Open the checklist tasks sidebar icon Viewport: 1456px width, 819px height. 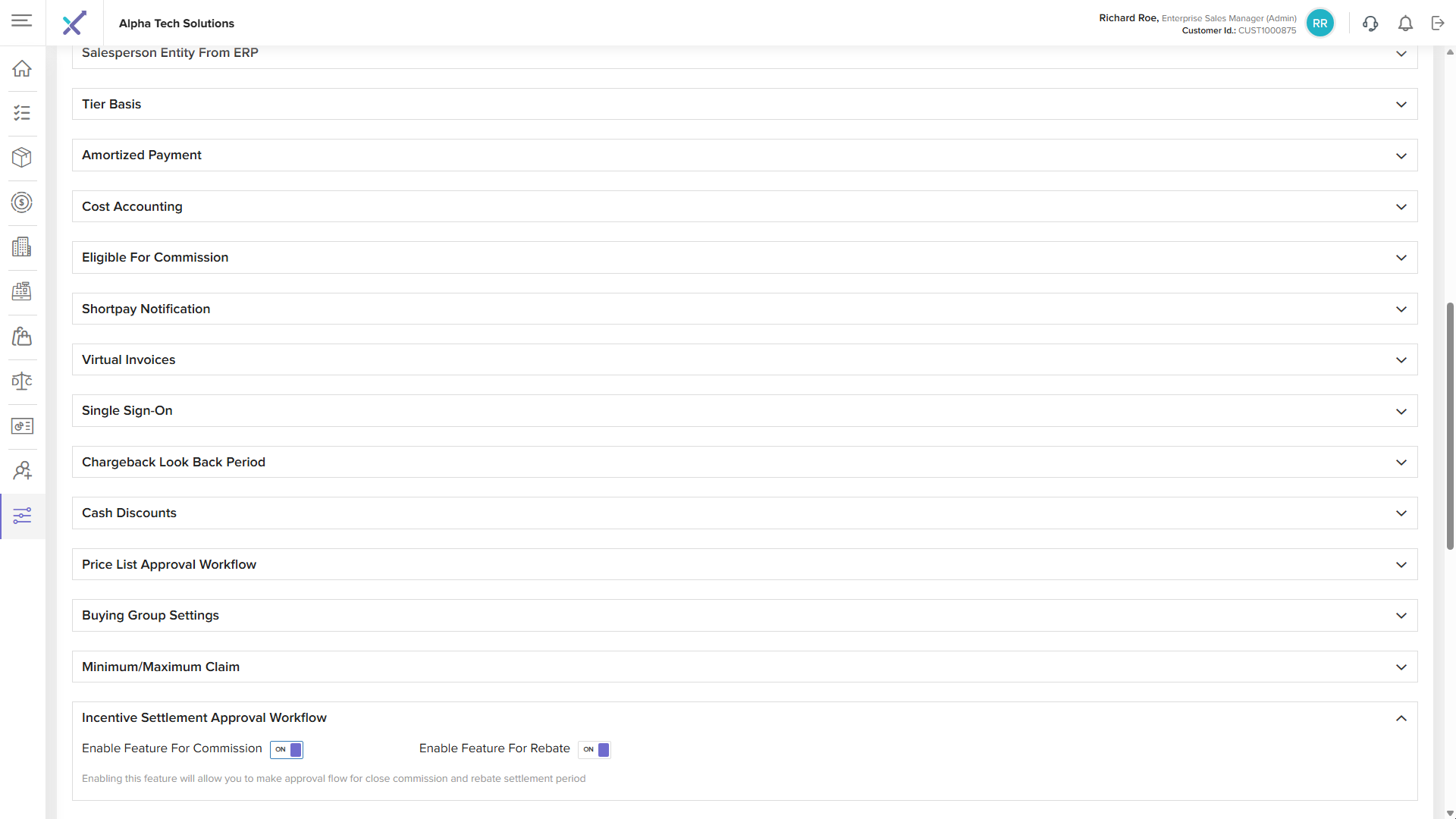[22, 113]
